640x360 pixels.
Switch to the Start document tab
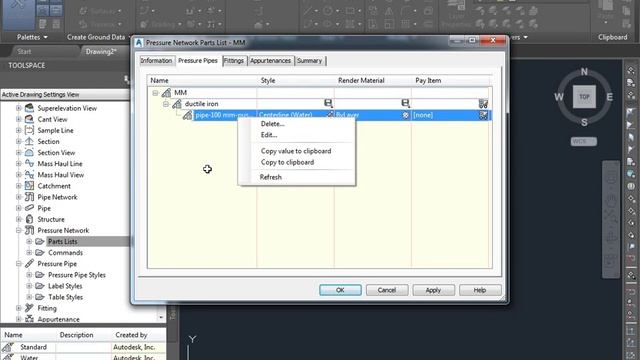click(24, 51)
